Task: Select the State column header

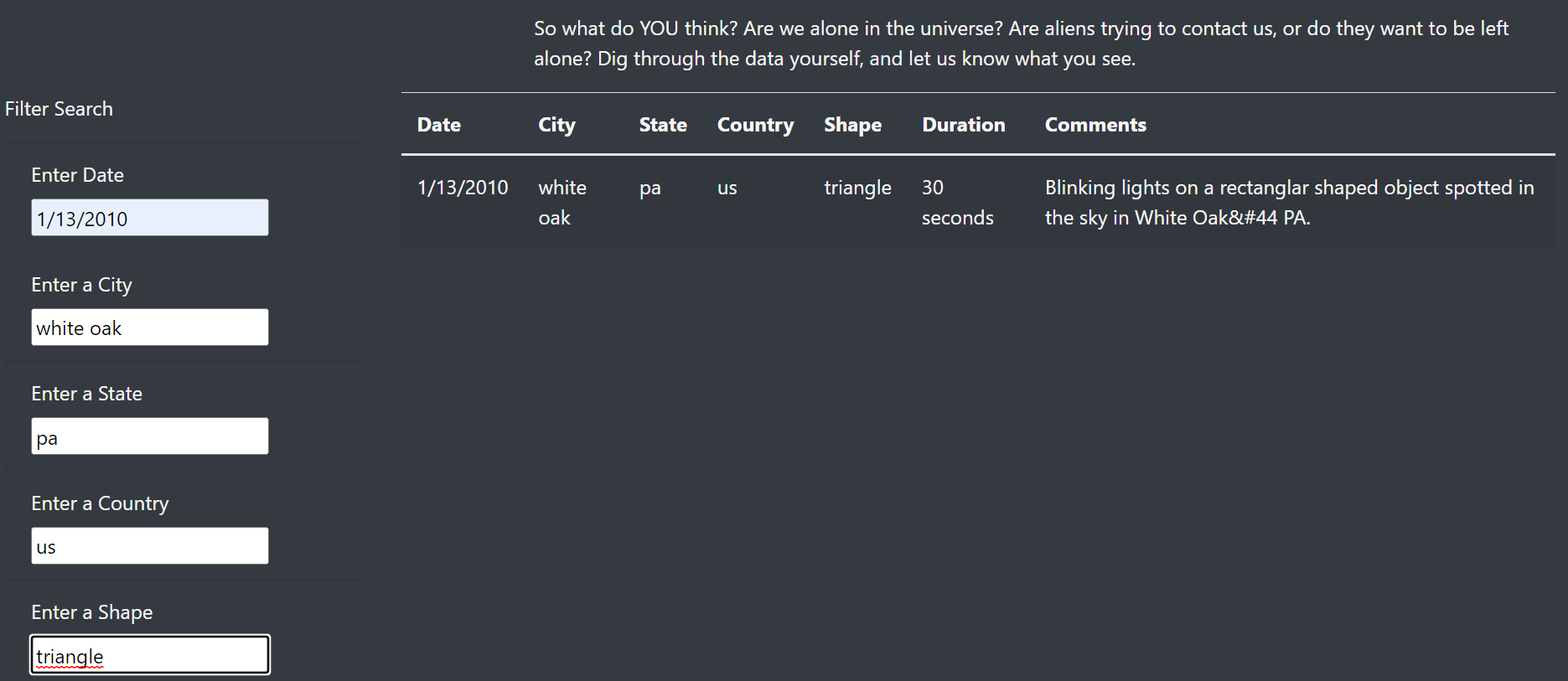Action: tap(663, 125)
